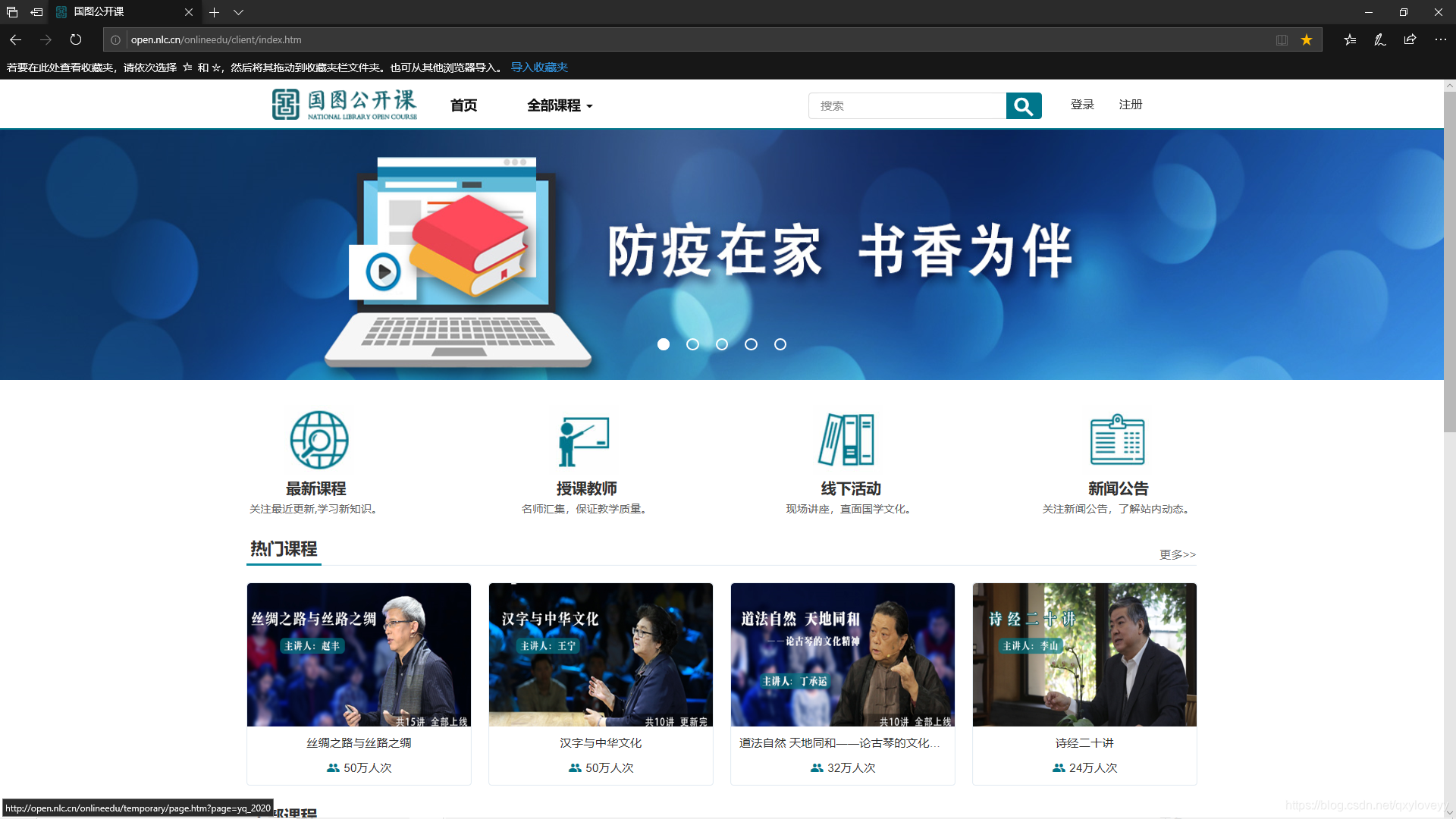Select the second carousel indicator dot
The image size is (1456, 819).
point(692,344)
